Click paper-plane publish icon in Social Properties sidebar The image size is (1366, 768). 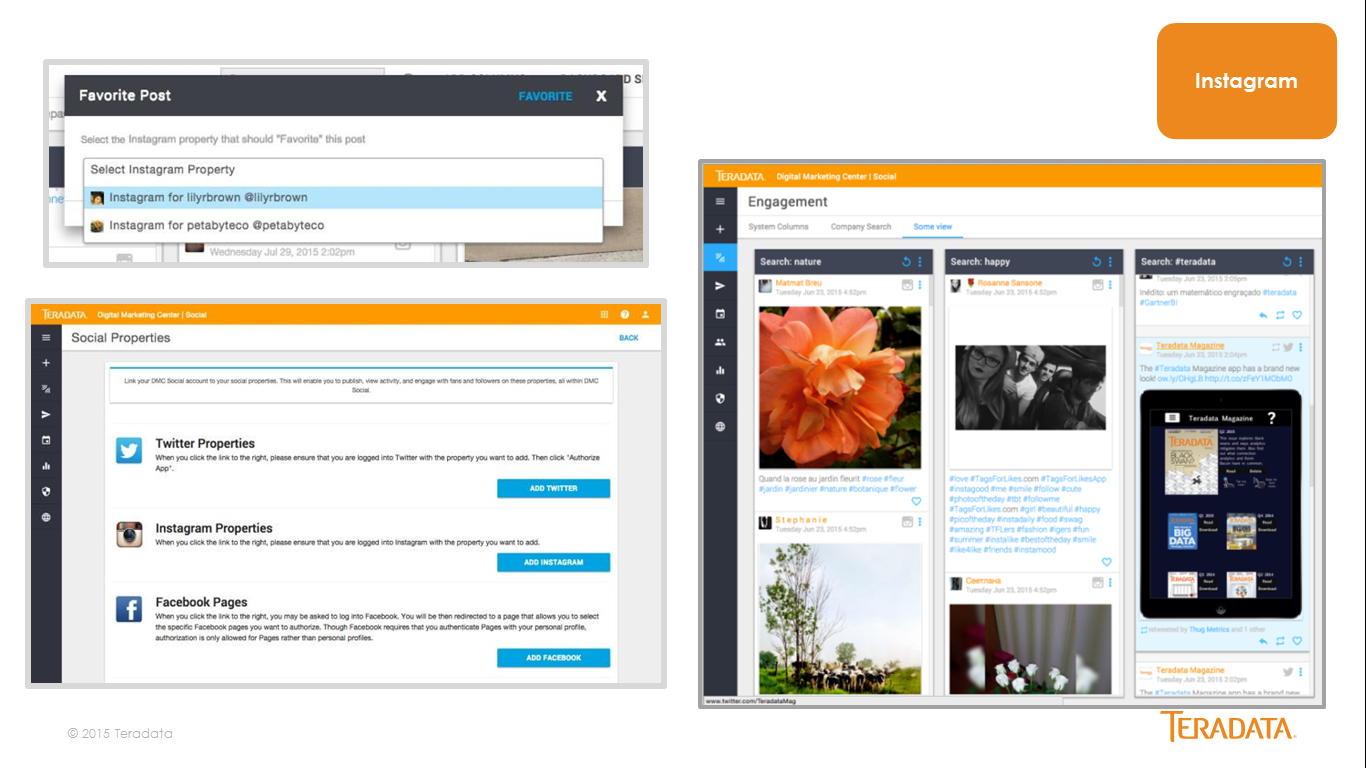click(46, 414)
